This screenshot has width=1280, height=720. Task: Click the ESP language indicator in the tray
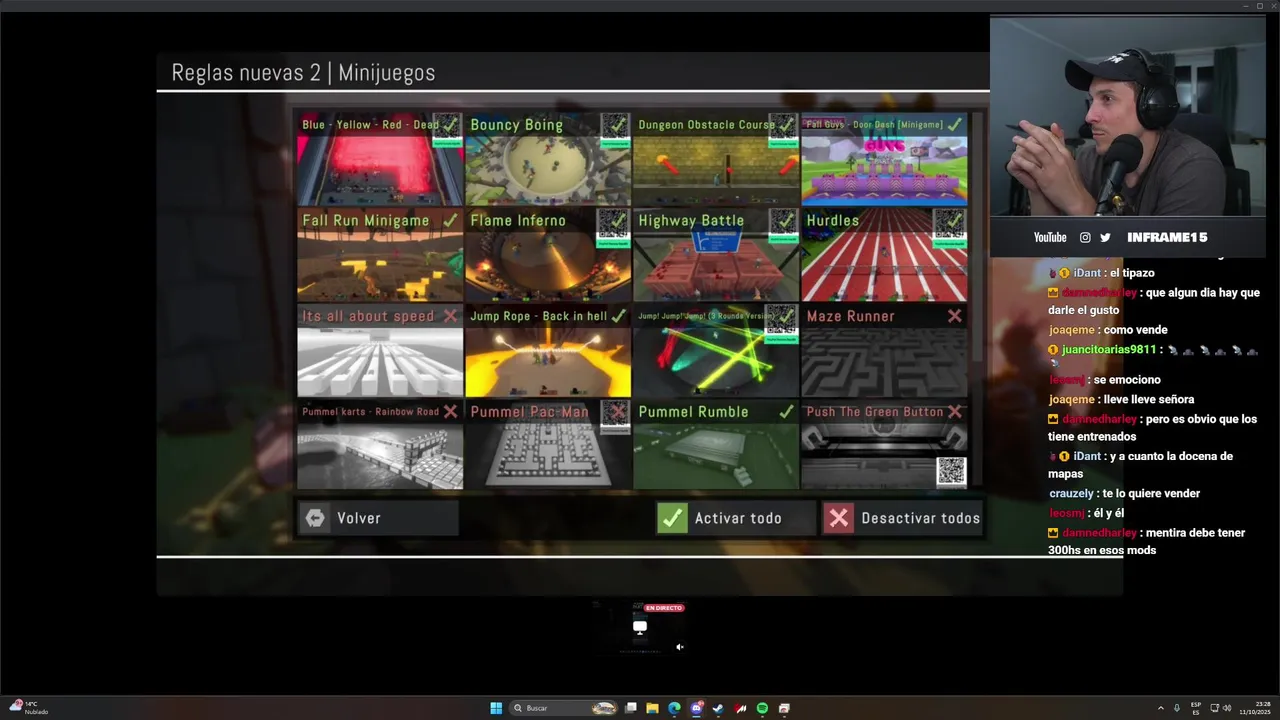[1196, 708]
